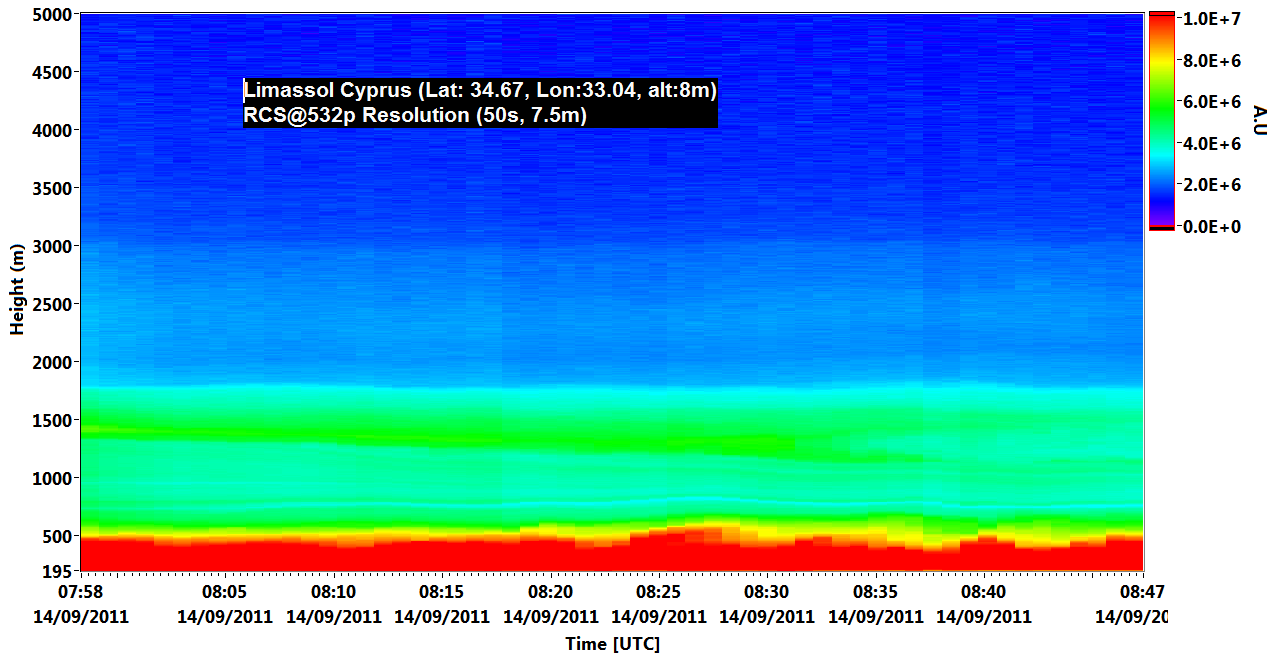Click the Limassol Cyprus location annotation text
The height and width of the screenshot is (665, 1279).
(x=480, y=91)
